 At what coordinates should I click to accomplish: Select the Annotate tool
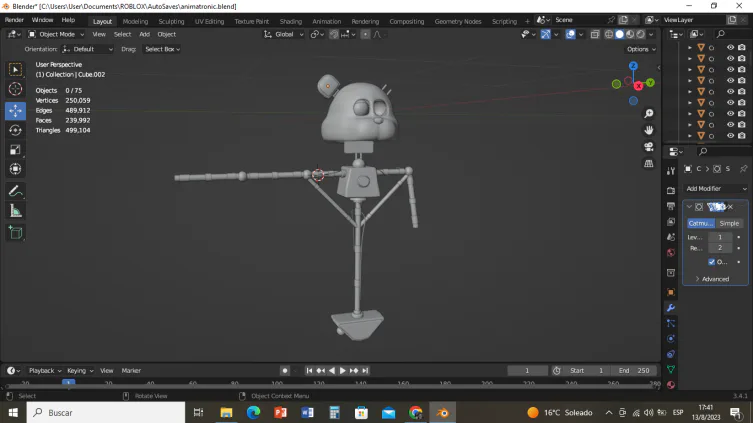pyautogui.click(x=15, y=191)
